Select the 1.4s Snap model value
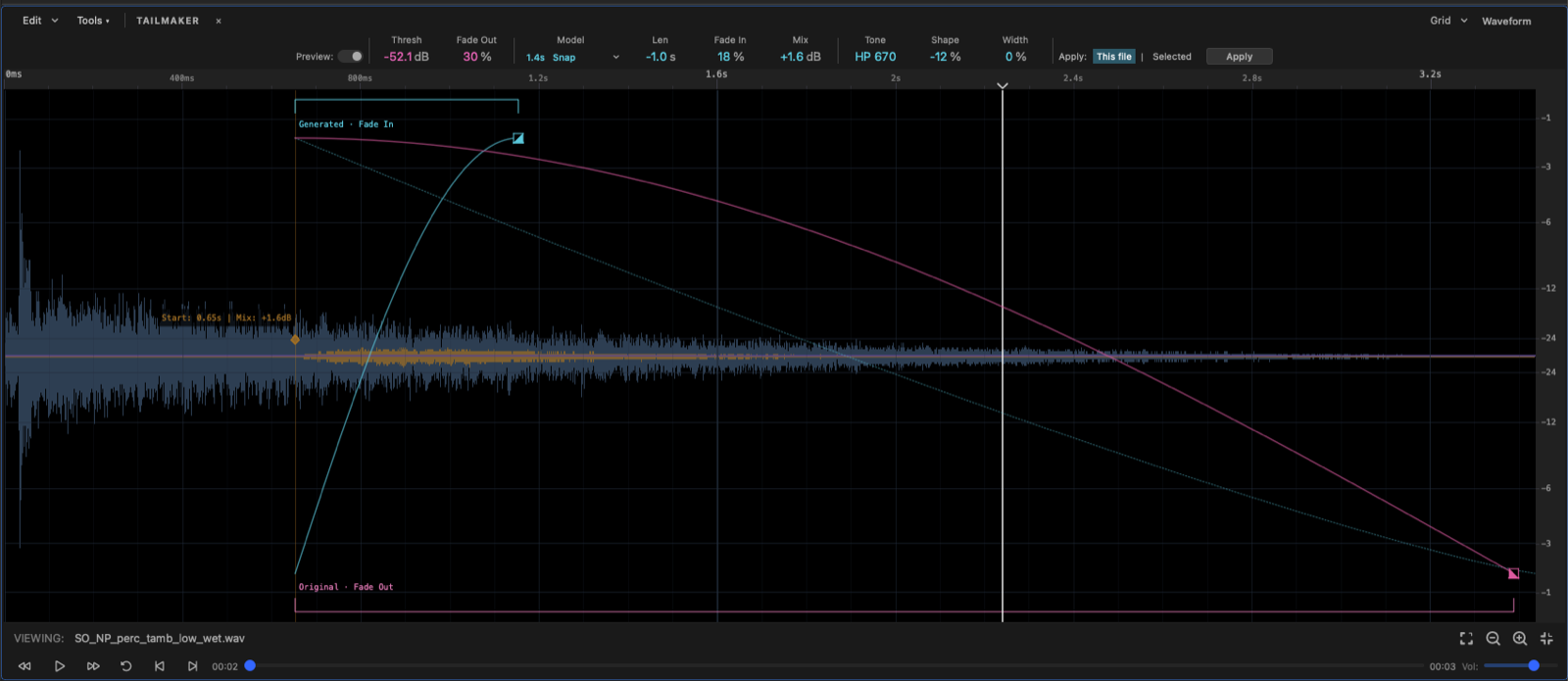 tap(551, 58)
